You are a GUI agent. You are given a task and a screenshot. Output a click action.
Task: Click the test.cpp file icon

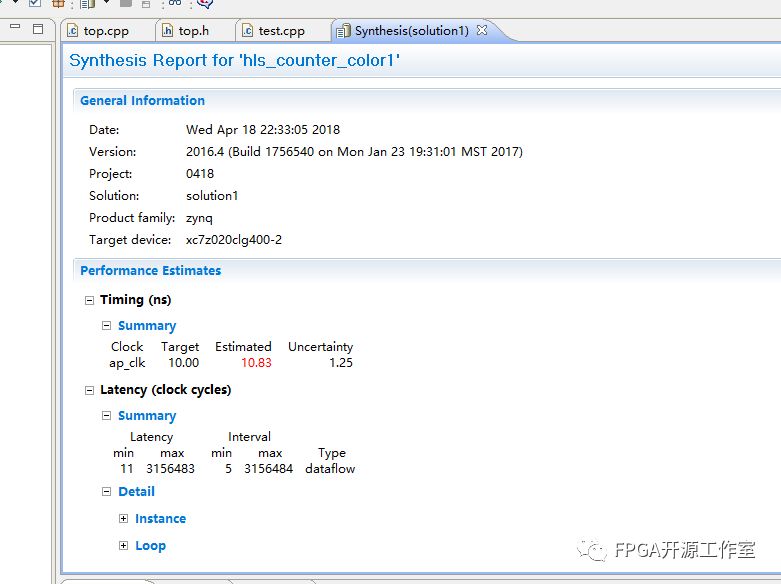(248, 31)
